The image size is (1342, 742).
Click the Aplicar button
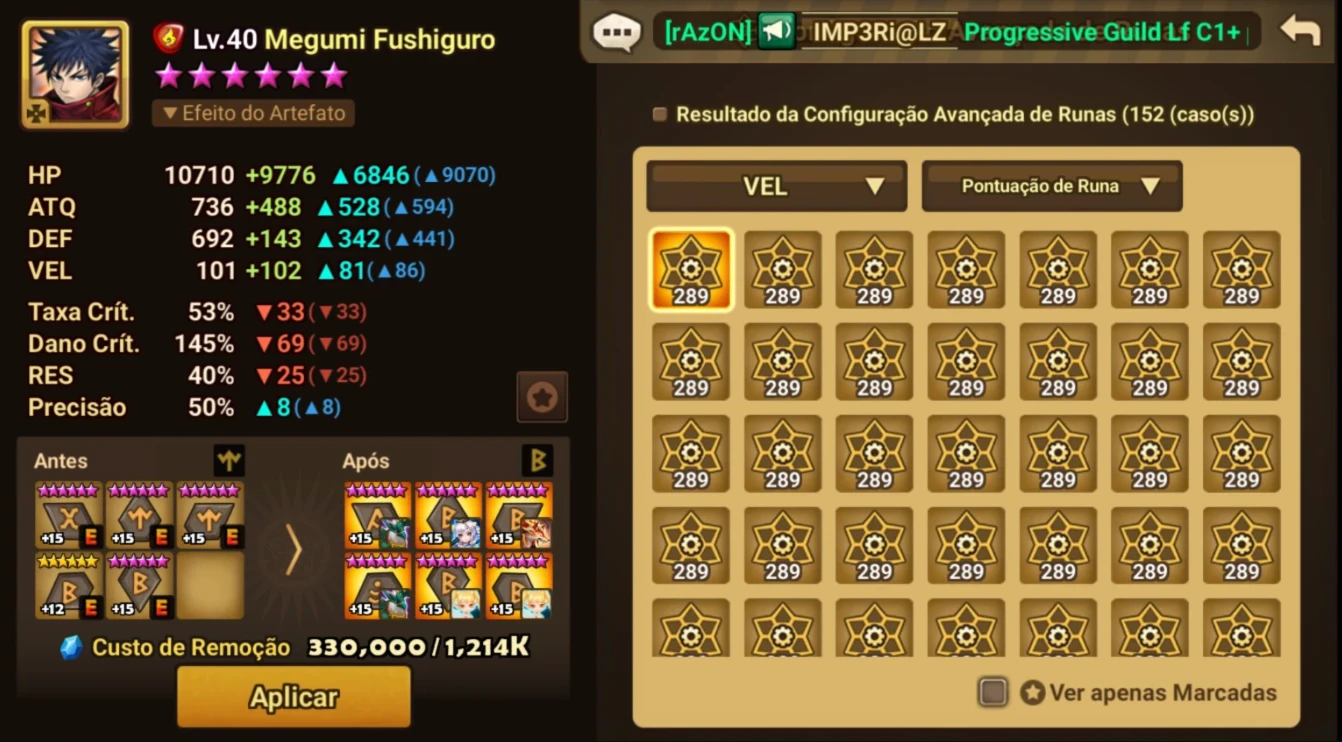(294, 697)
